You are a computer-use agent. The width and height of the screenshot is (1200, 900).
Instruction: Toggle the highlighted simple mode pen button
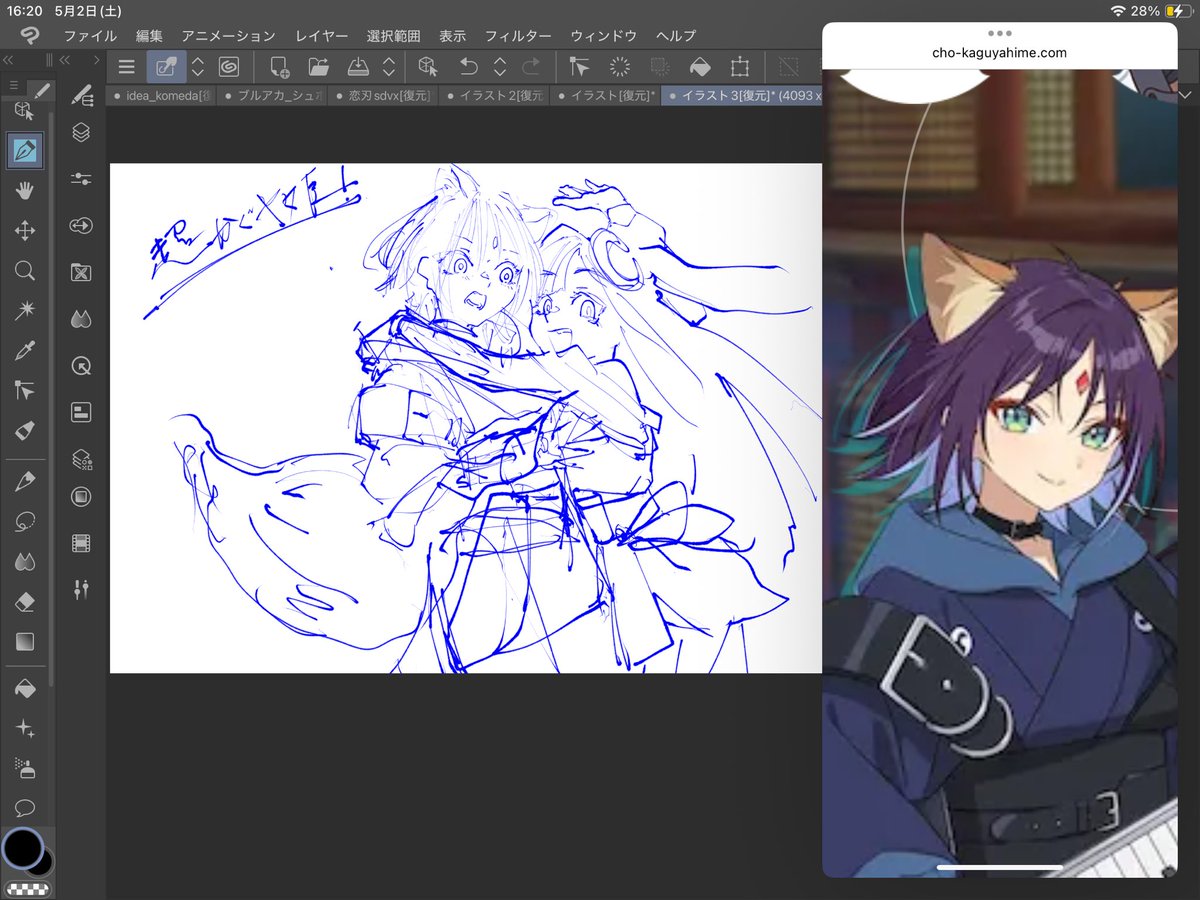tap(166, 67)
